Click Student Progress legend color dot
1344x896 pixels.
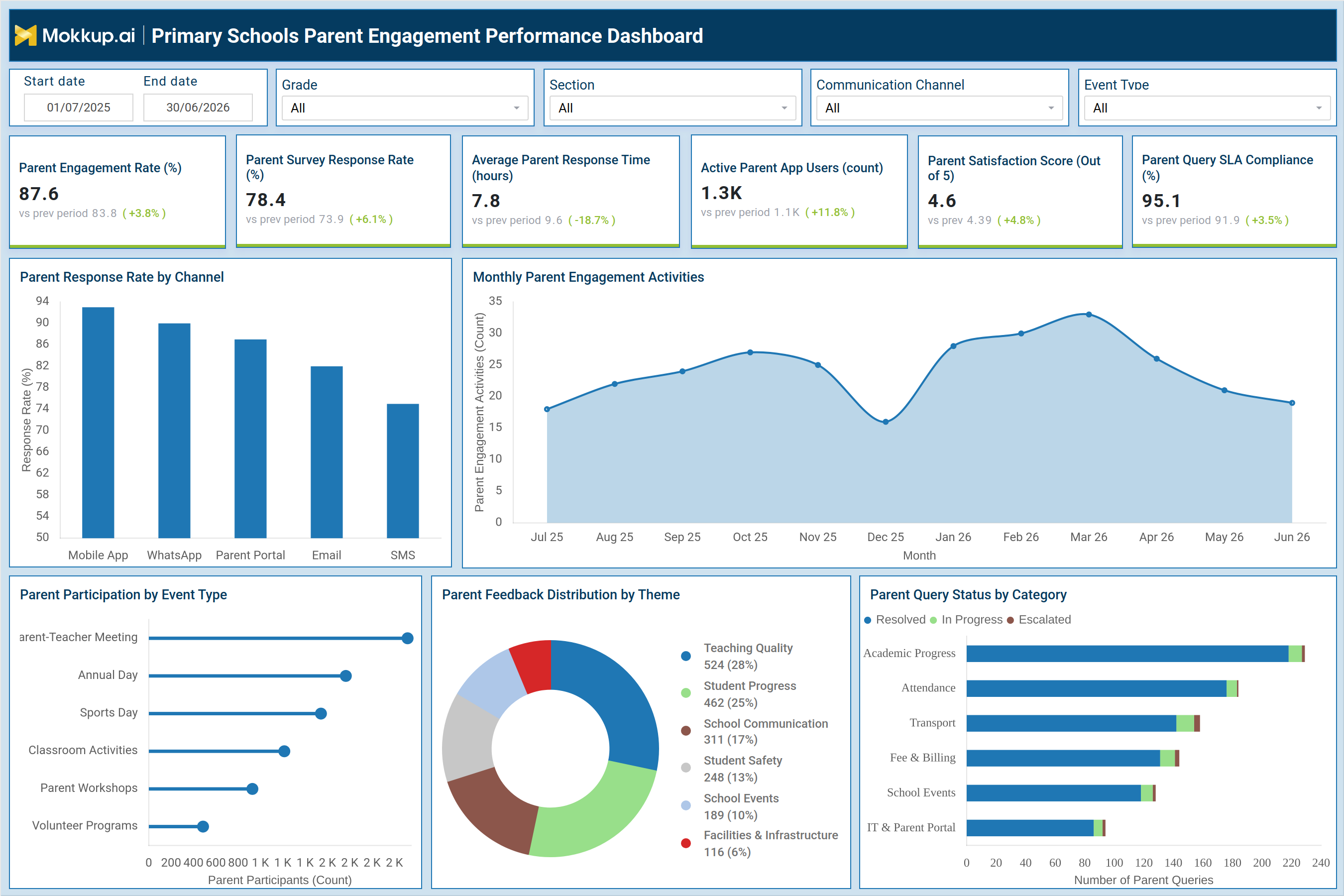[x=686, y=693]
